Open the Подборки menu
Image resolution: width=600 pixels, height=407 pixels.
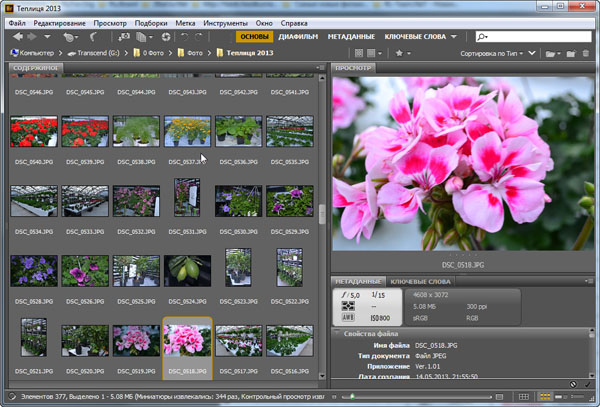tap(151, 23)
